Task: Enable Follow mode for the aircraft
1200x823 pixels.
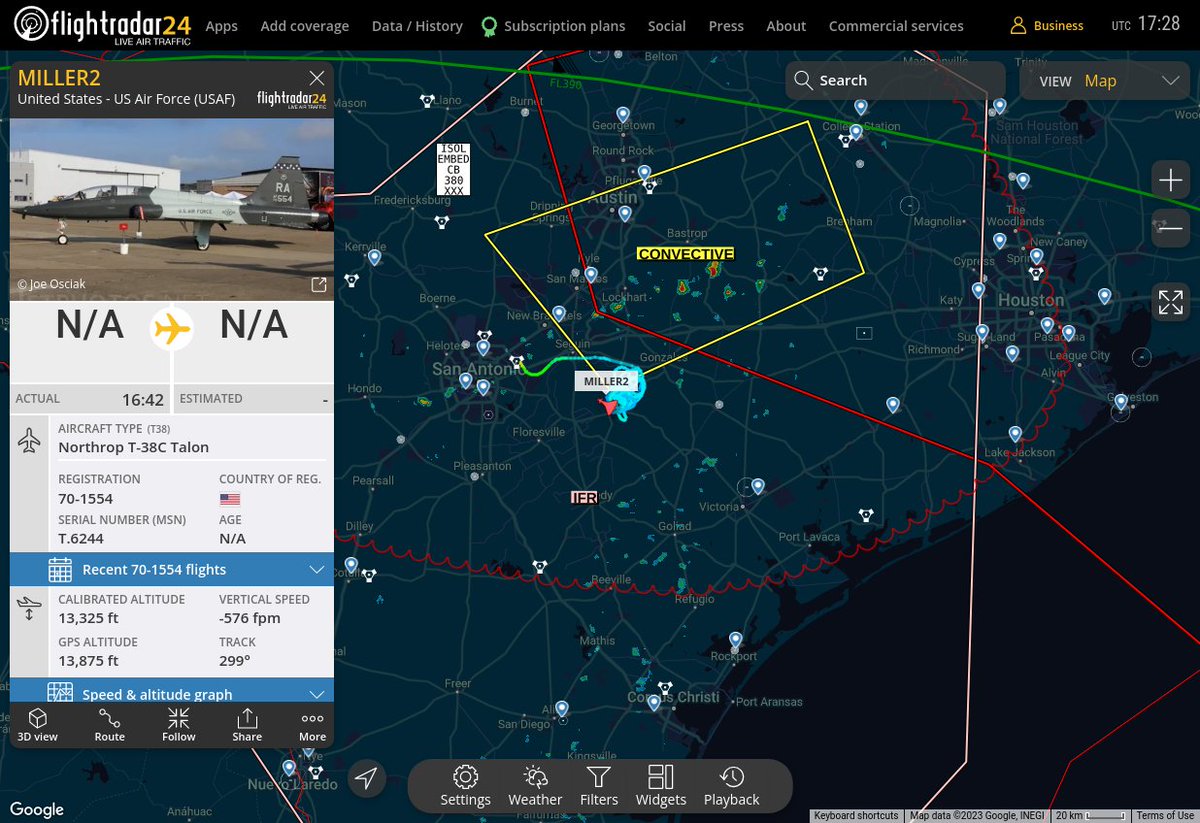Action: 178,724
